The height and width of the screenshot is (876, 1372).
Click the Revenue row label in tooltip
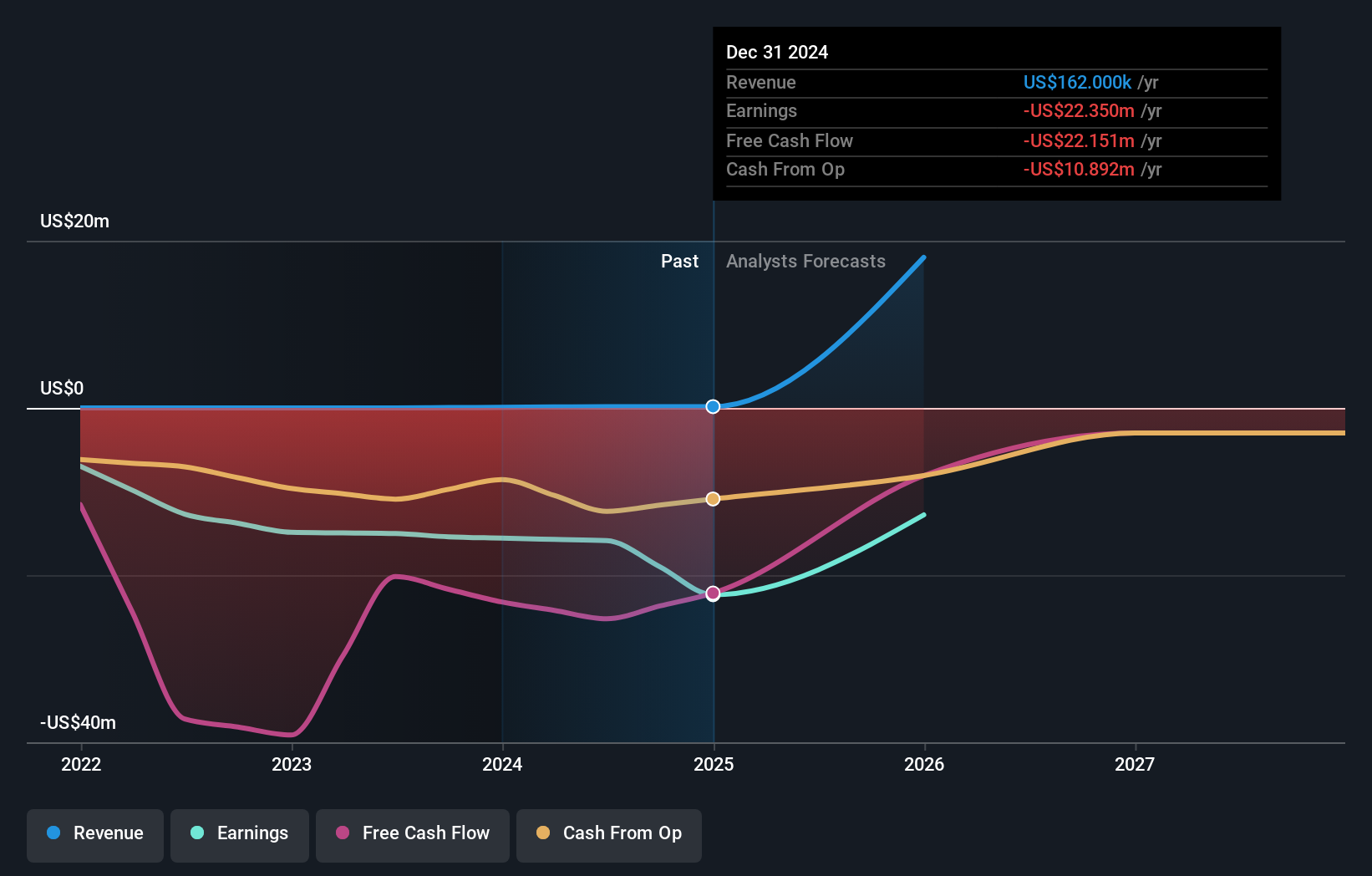(x=760, y=82)
